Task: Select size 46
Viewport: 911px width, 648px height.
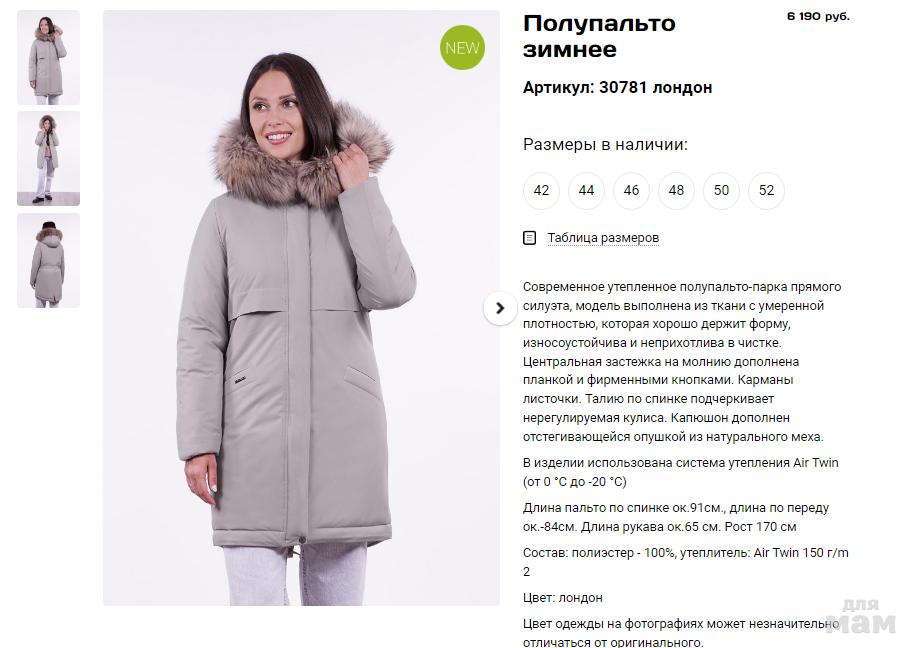Action: click(x=631, y=190)
